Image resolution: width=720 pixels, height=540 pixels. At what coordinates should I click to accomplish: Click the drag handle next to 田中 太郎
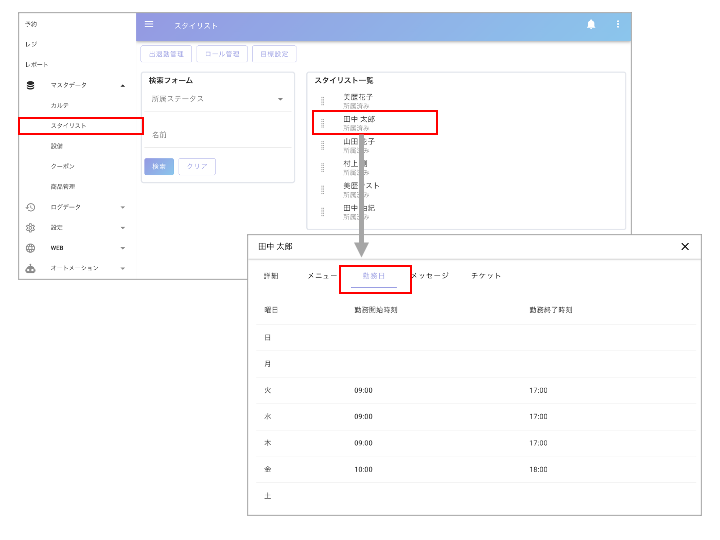322,123
